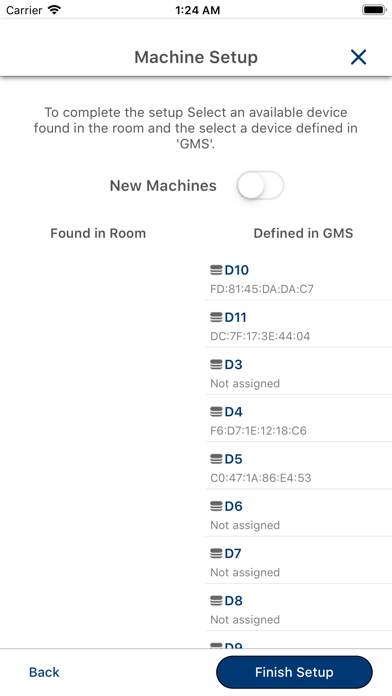Select device D6 name
392x696 pixels.
[234, 506]
